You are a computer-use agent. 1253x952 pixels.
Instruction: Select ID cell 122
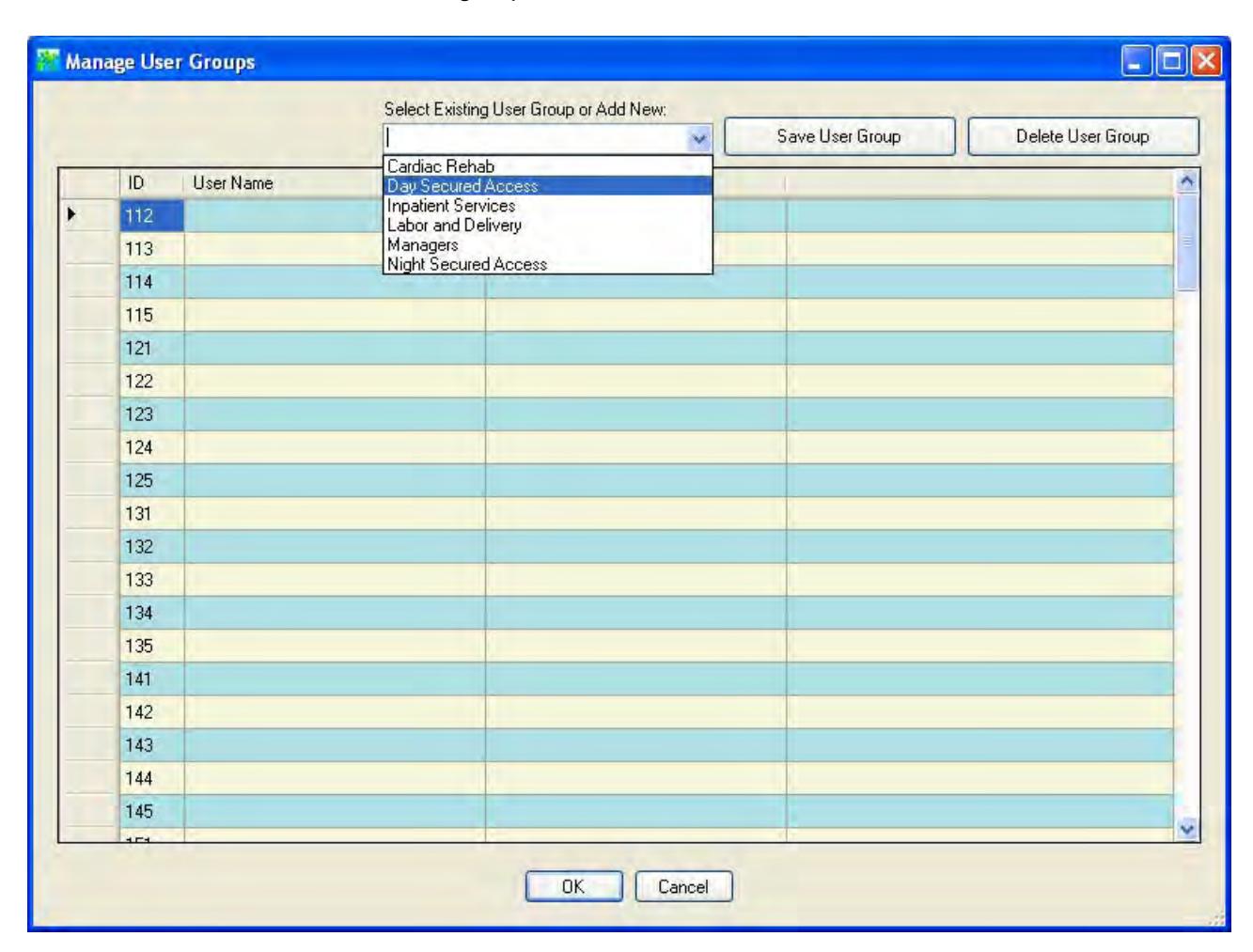[152, 381]
